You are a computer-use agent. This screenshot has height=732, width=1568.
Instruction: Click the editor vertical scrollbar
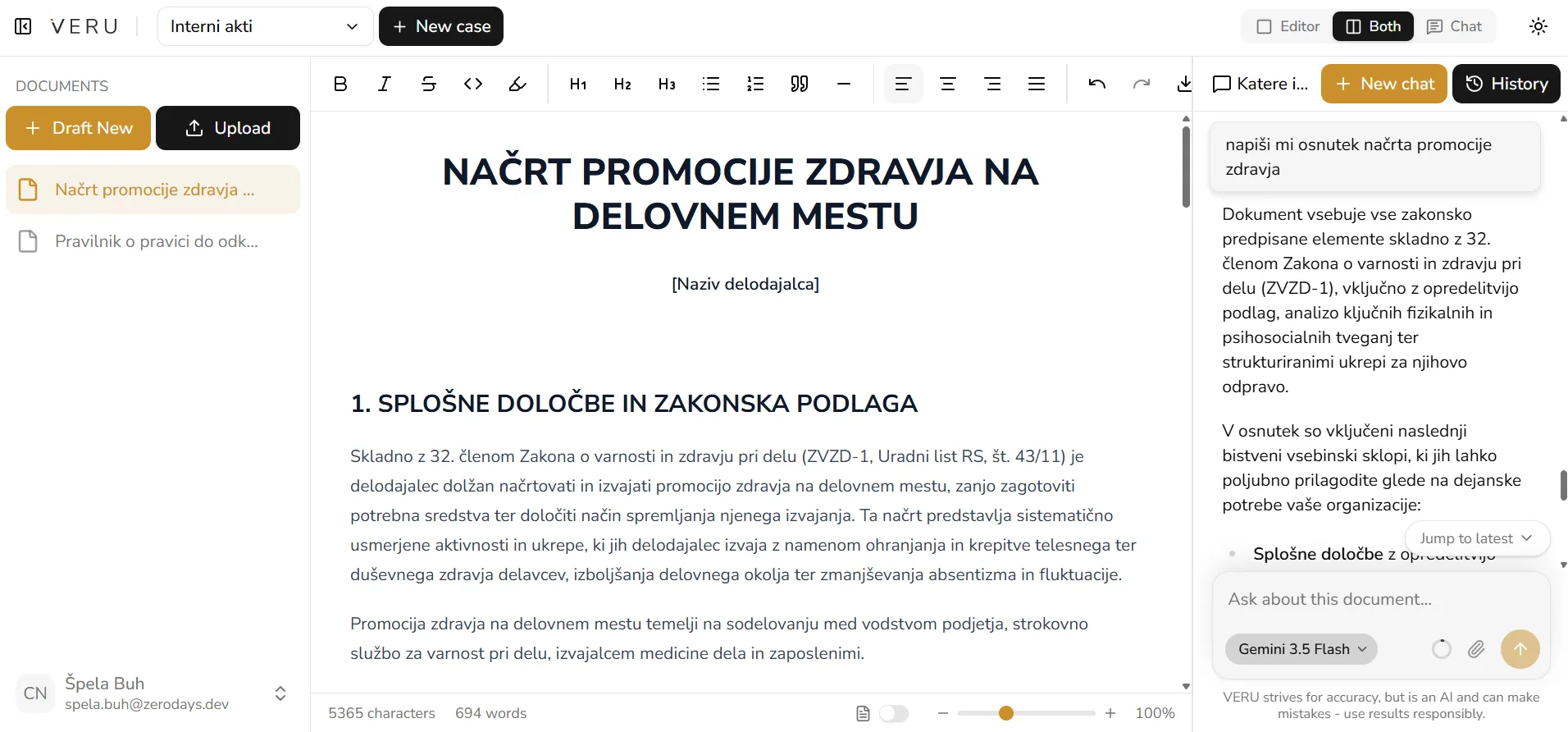1186,167
